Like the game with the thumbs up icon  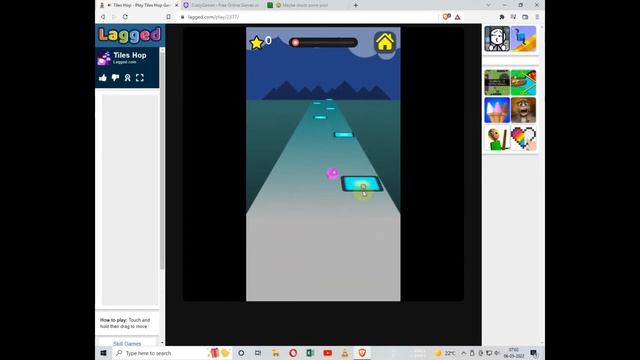click(x=103, y=78)
